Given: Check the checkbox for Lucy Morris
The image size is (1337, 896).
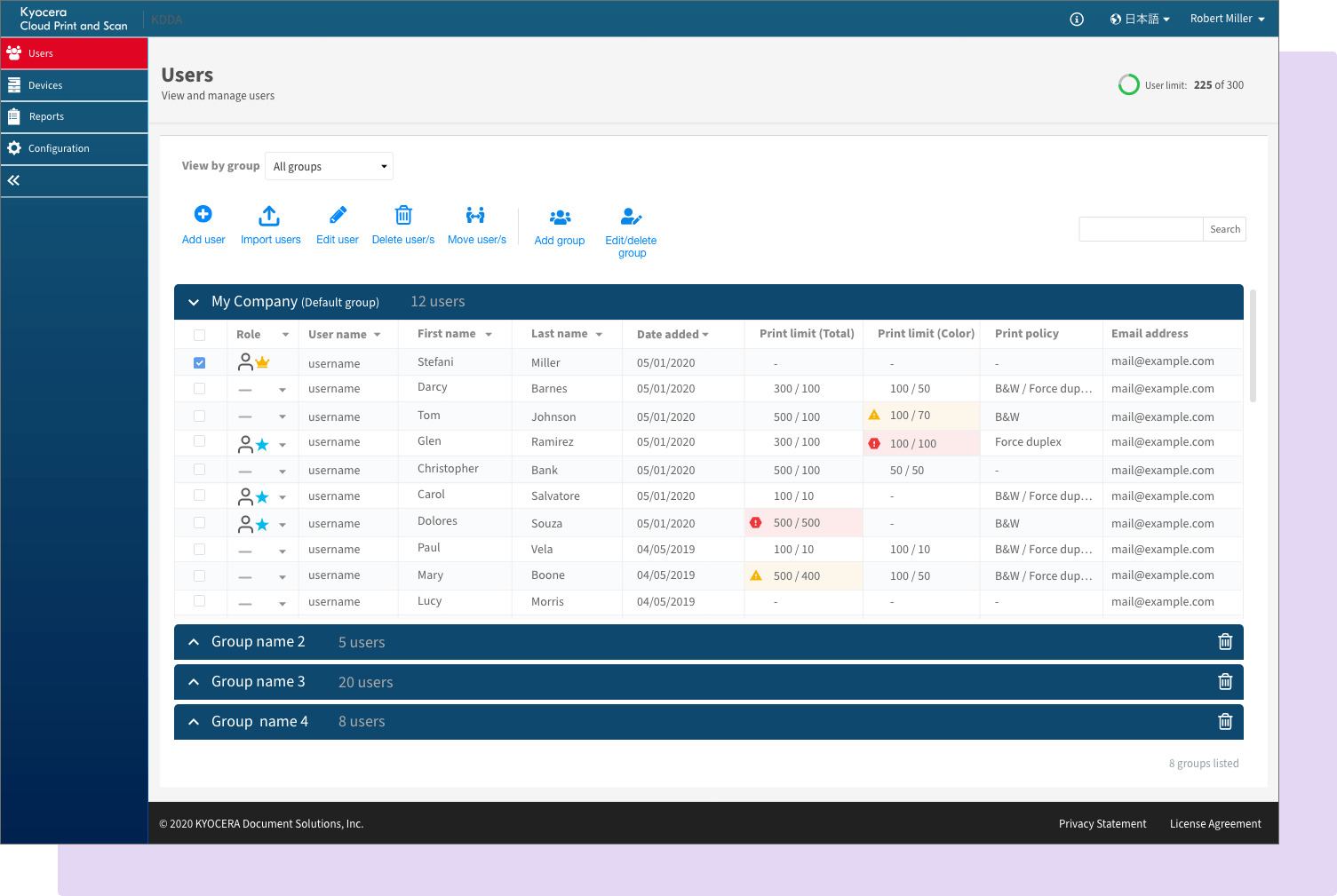Looking at the screenshot, I should tap(199, 601).
